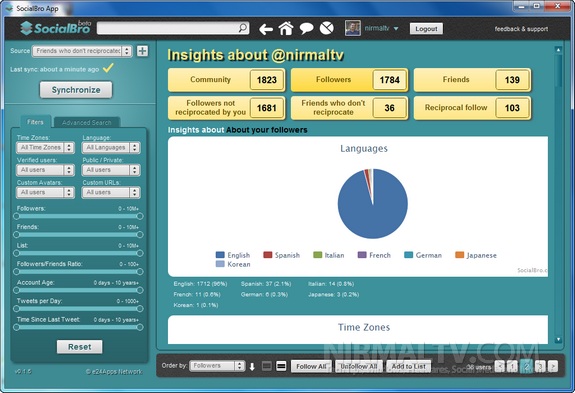
Task: Switch to the Advanced Search tab
Action: pos(87,122)
